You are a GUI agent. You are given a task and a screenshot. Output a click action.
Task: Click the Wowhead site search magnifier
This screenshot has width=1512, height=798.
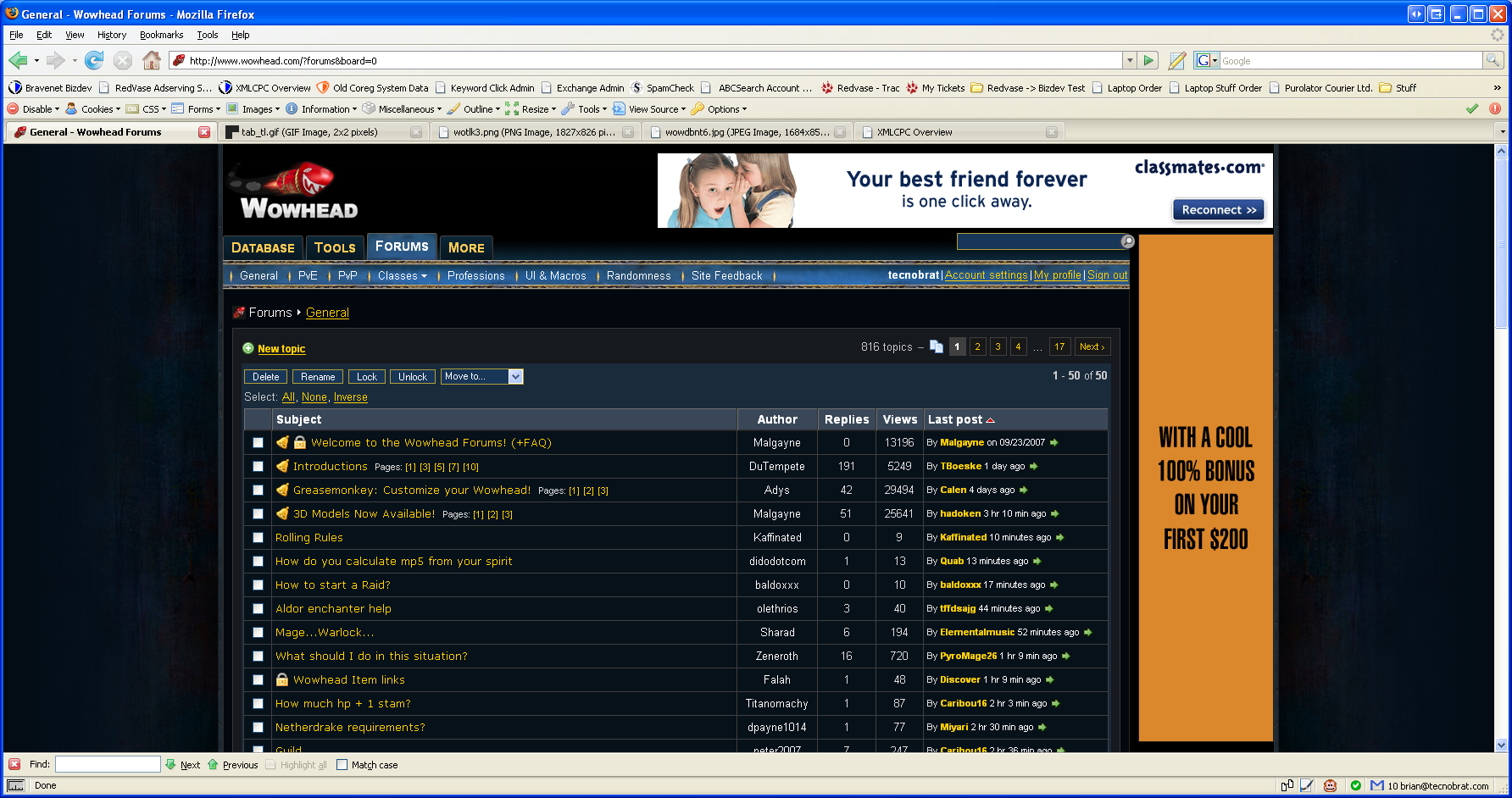[1127, 241]
